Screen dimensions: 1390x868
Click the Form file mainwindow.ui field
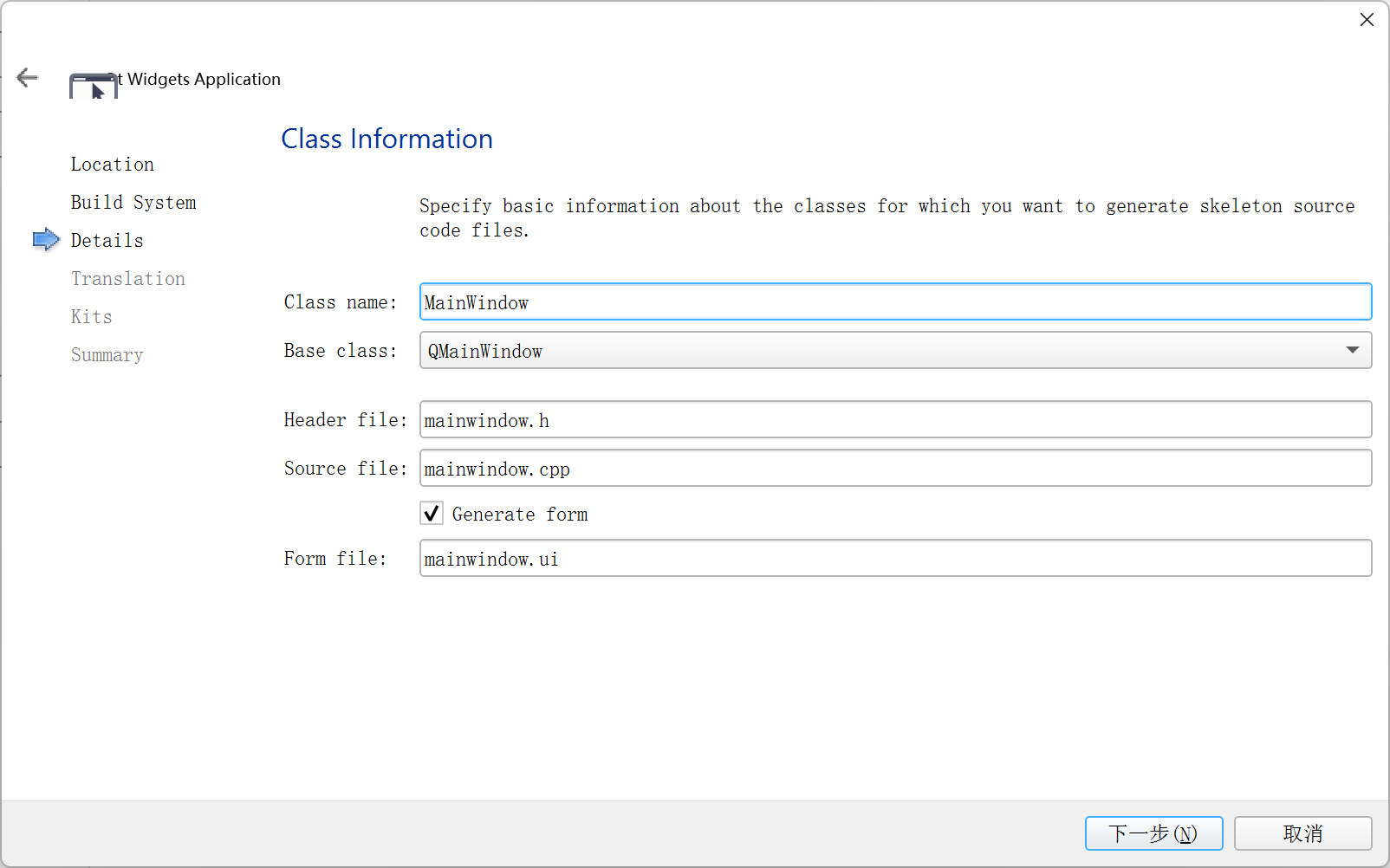pyautogui.click(x=895, y=558)
